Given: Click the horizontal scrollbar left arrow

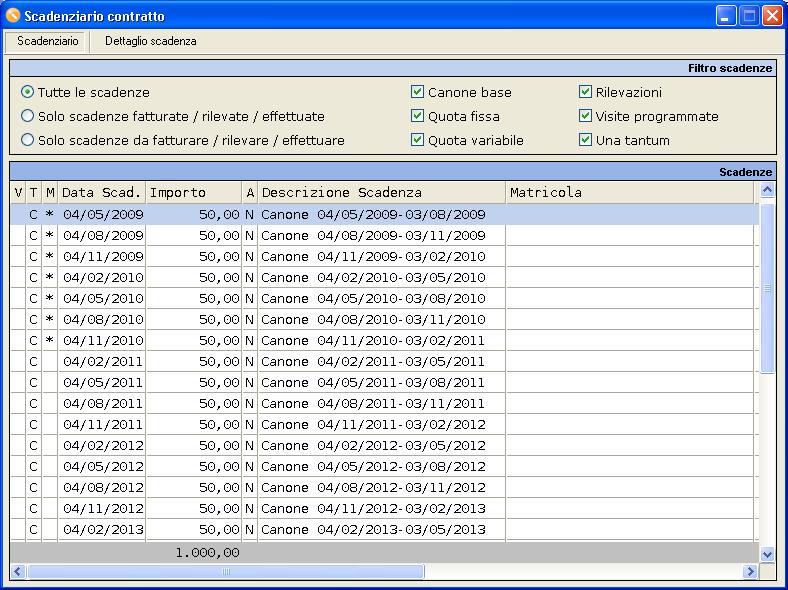Looking at the screenshot, I should (19, 572).
